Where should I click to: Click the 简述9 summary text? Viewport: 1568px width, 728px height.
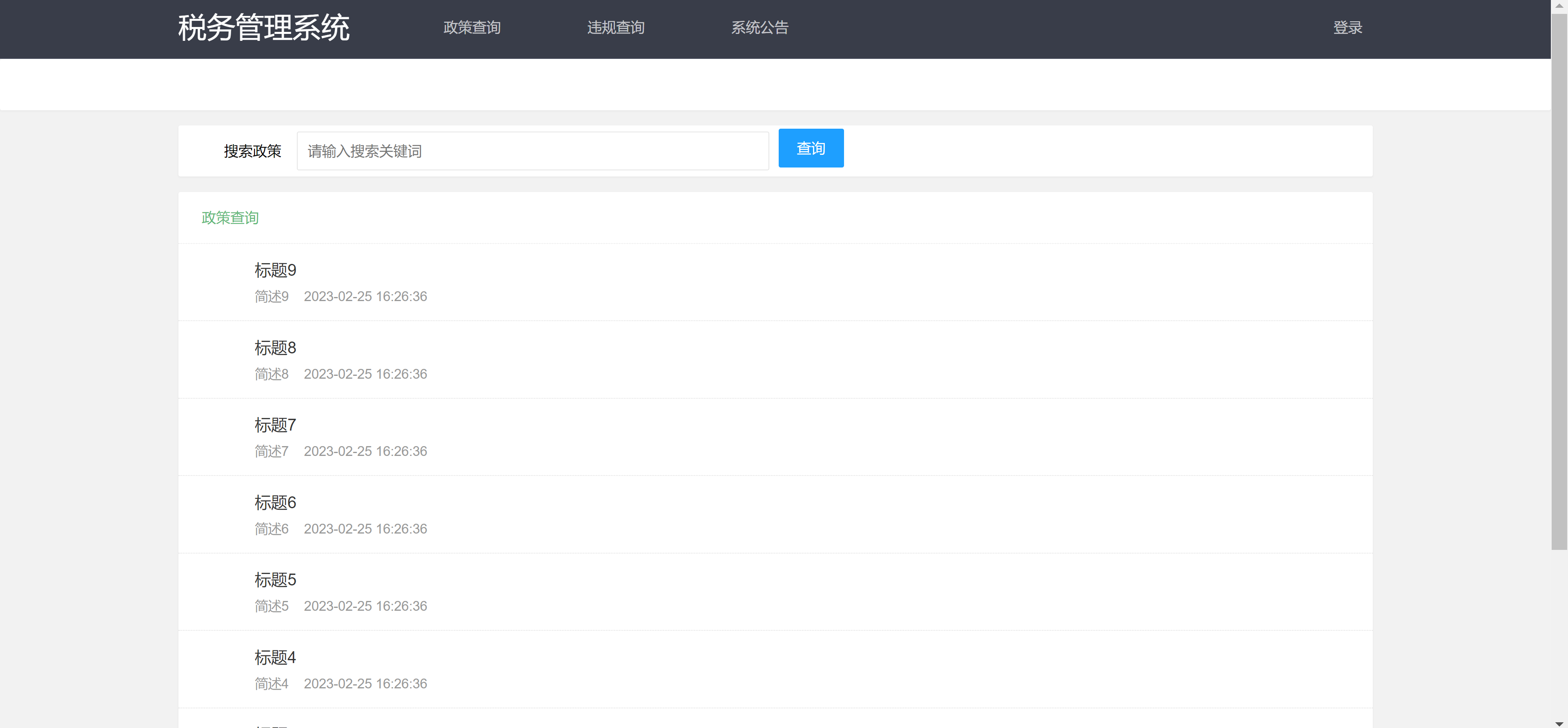(271, 297)
